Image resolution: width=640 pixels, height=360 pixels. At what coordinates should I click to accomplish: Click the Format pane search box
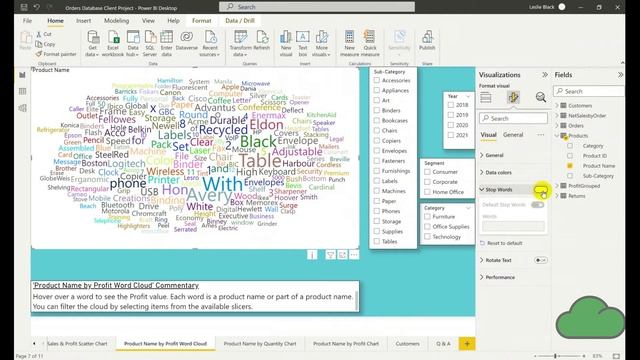click(513, 118)
